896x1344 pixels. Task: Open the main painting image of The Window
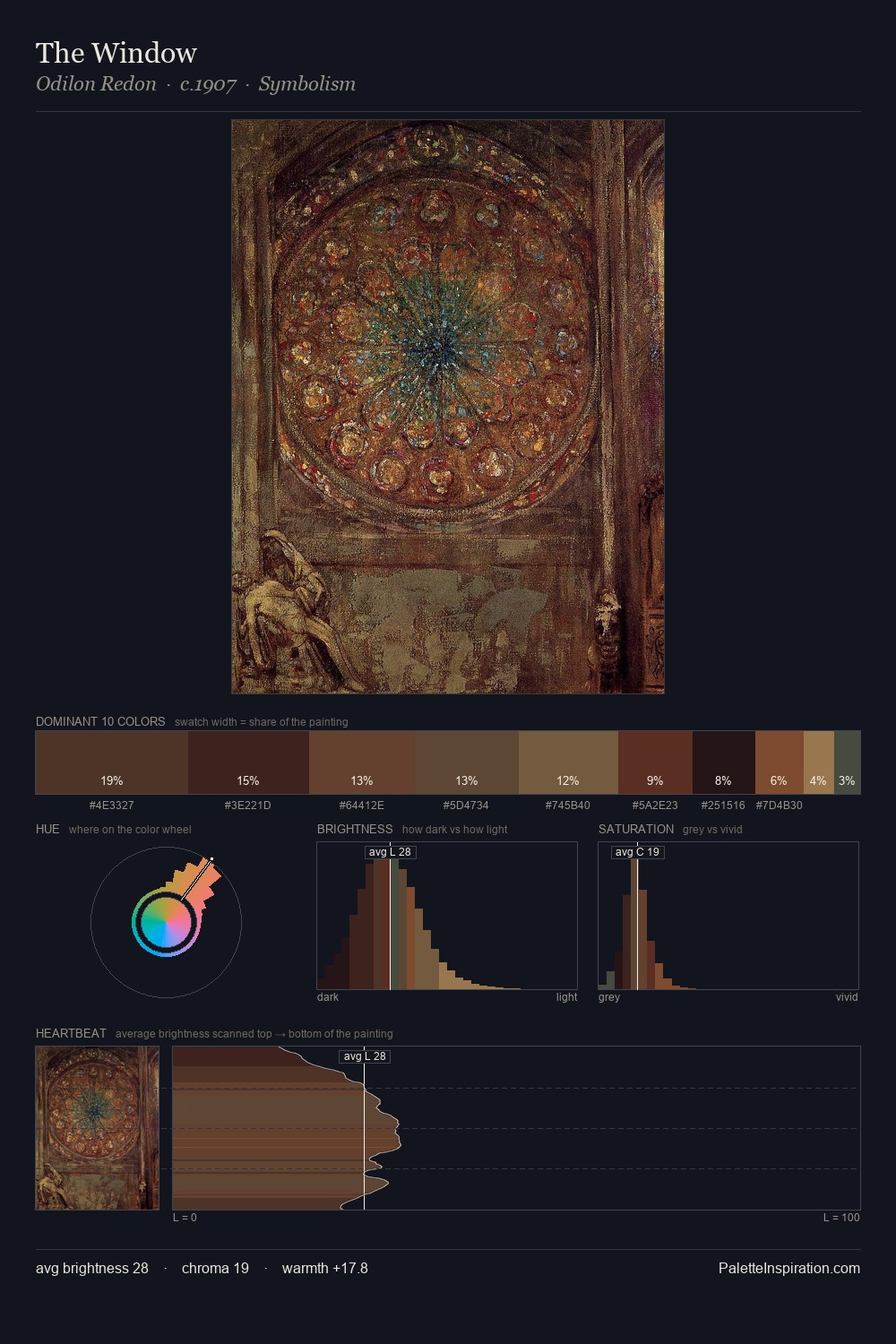click(x=448, y=407)
